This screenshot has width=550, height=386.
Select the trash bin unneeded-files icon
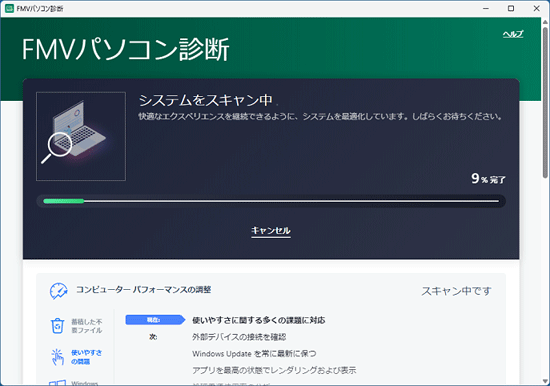pyautogui.click(x=58, y=326)
